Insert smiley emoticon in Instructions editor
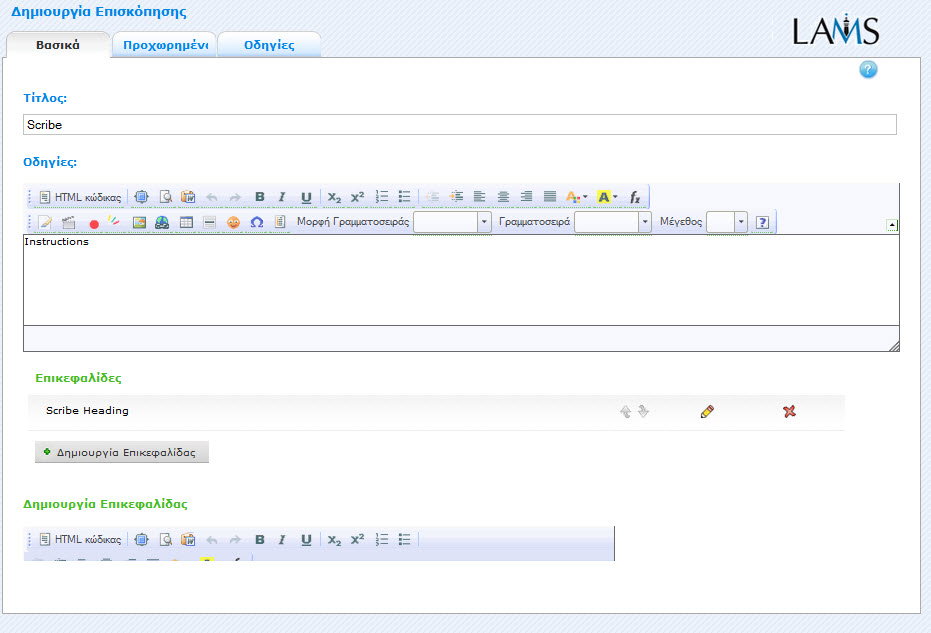Image resolution: width=931 pixels, height=633 pixels. tap(233, 222)
